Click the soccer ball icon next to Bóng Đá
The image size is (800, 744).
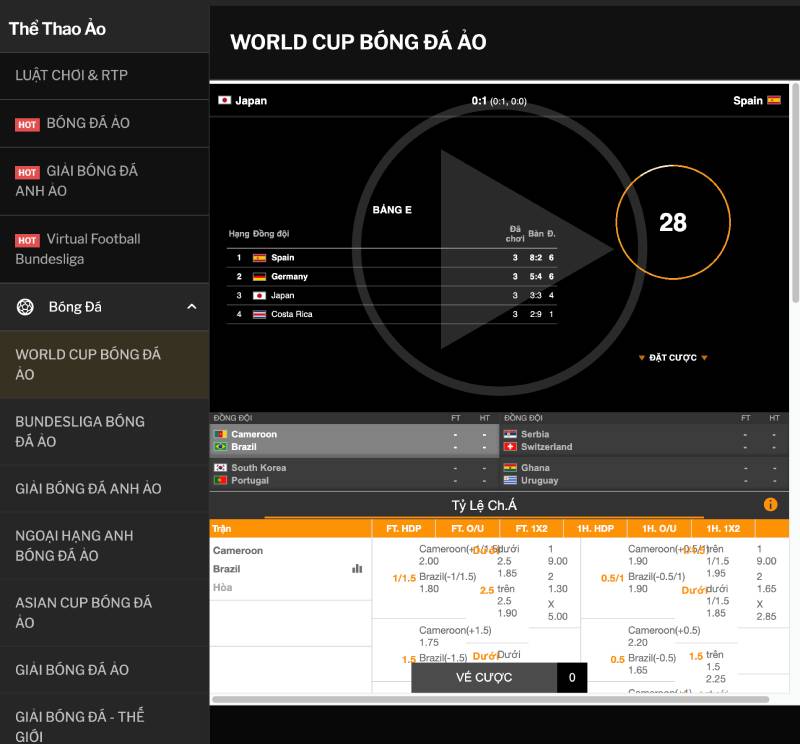click(x=25, y=307)
